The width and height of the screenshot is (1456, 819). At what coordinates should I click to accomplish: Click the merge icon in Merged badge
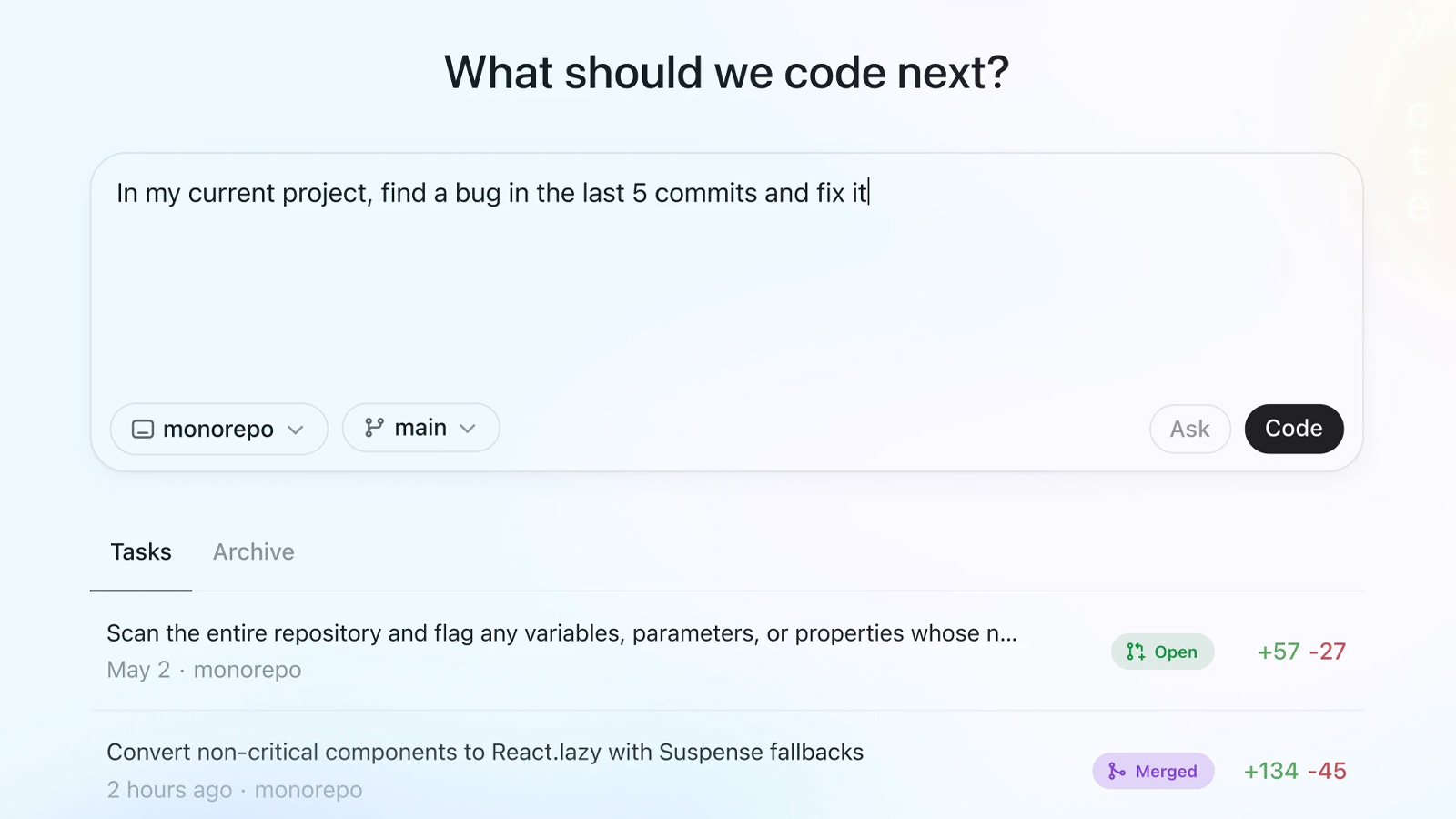point(1117,772)
